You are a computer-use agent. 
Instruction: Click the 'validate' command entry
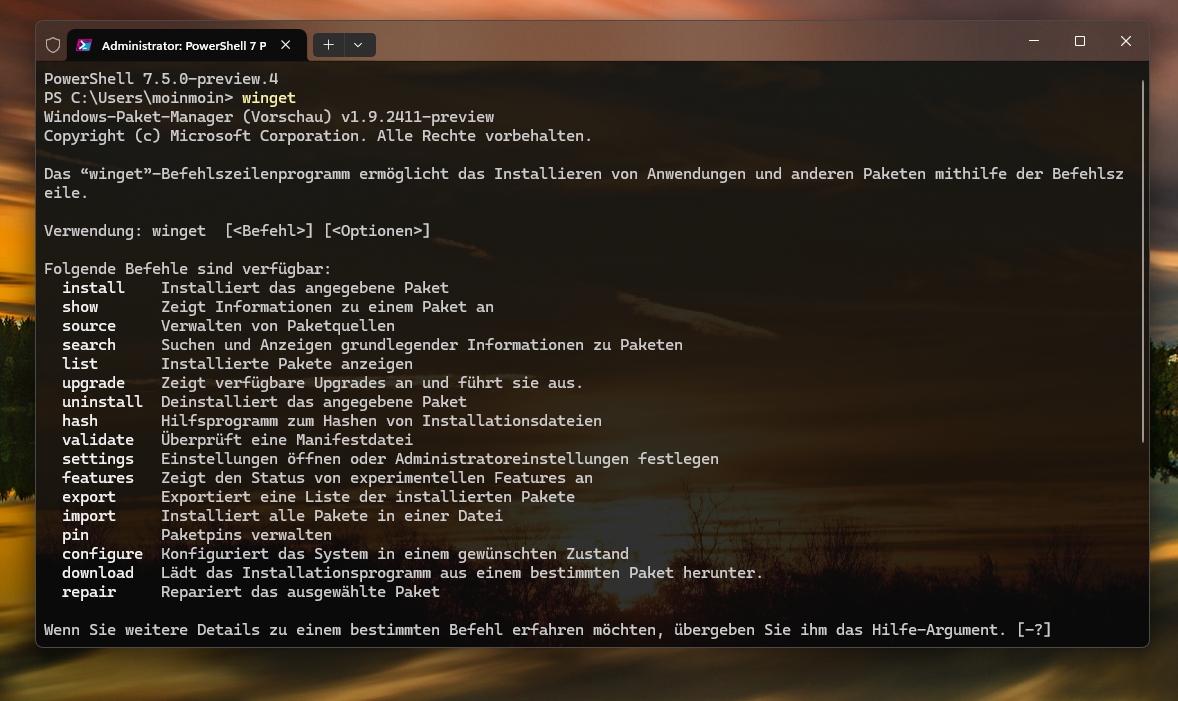click(98, 440)
